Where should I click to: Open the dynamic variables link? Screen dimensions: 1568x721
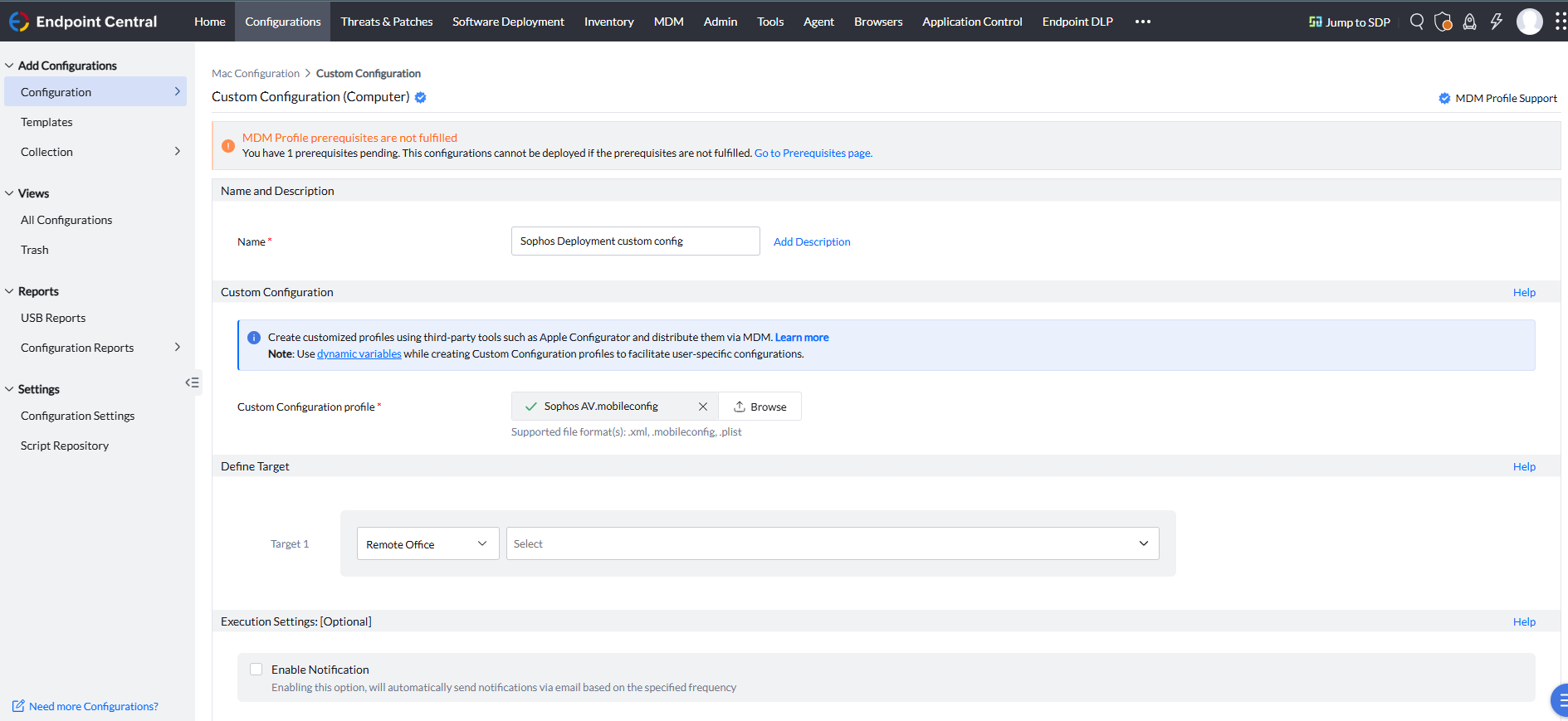359,354
